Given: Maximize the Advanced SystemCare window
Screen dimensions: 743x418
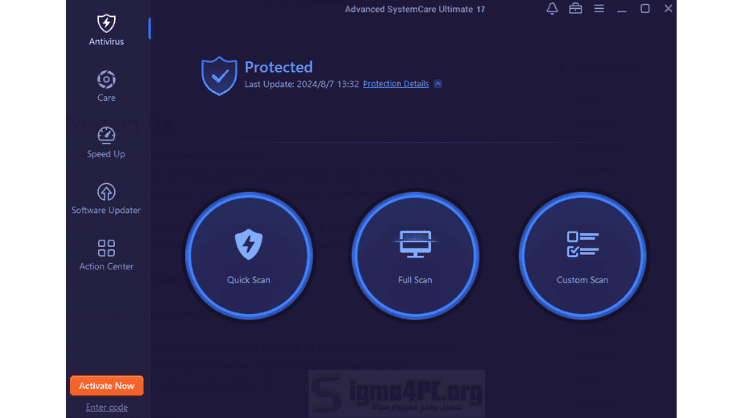Looking at the screenshot, I should coord(645,9).
